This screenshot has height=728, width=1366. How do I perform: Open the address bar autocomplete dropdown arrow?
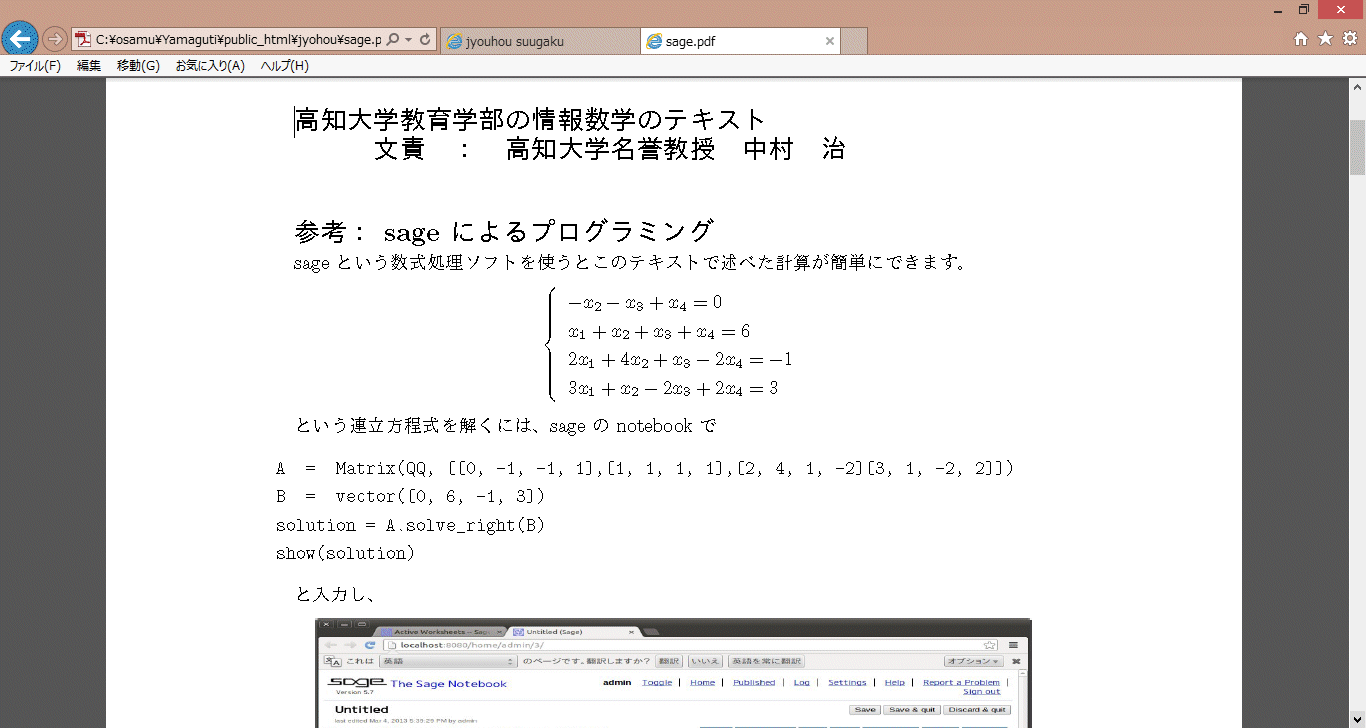click(409, 40)
